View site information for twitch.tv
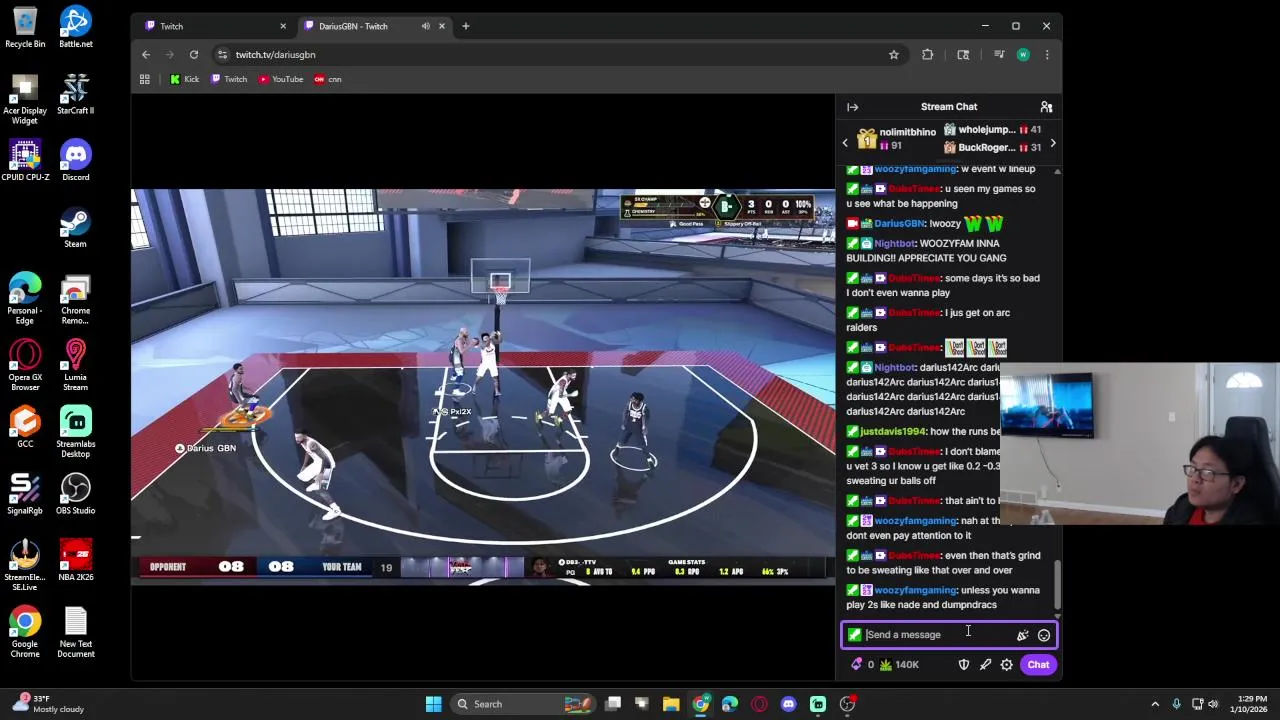1280x720 pixels. click(222, 54)
